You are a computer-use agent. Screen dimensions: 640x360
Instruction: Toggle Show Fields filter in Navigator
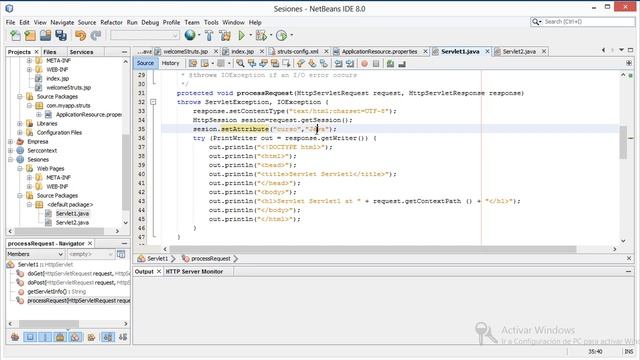click(30, 337)
